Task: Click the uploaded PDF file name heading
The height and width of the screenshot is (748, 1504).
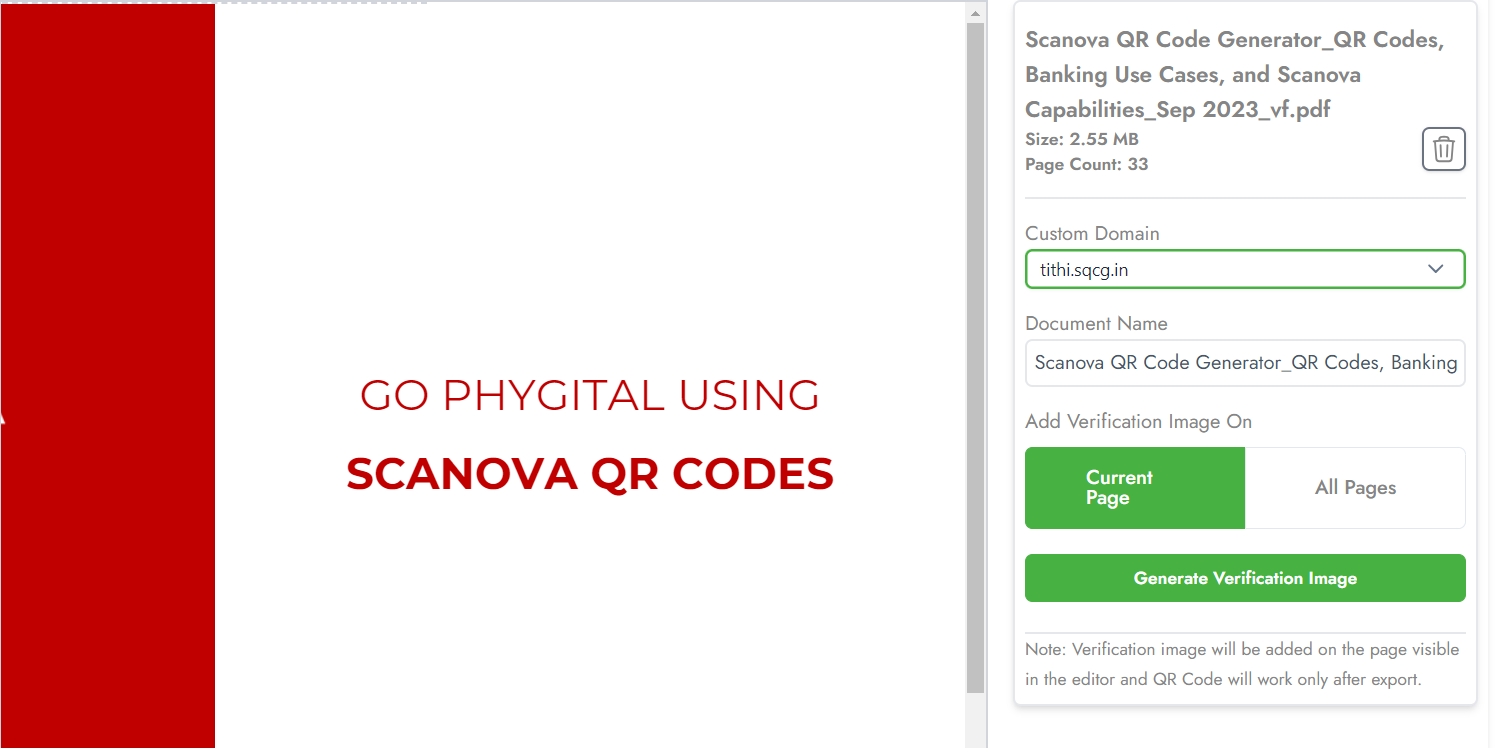Action: (1234, 75)
